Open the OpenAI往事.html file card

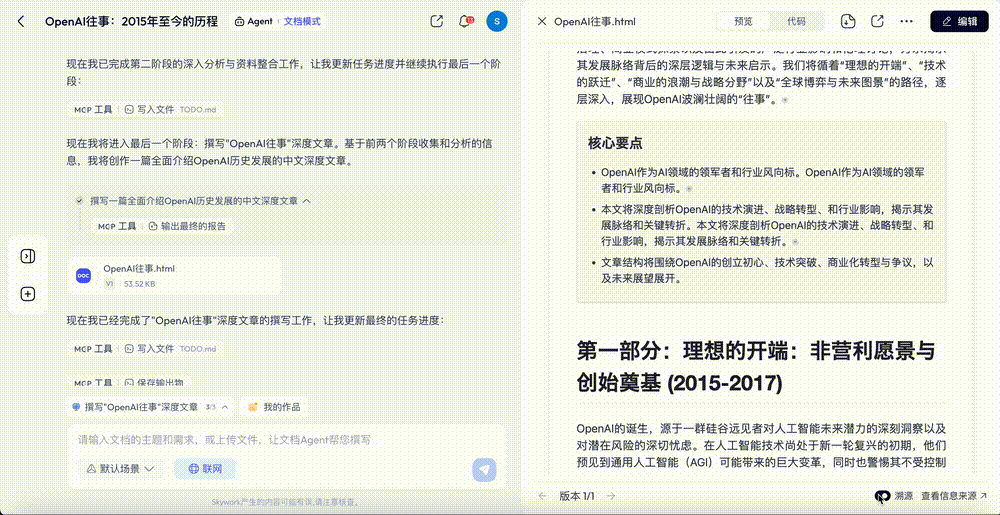(174, 275)
